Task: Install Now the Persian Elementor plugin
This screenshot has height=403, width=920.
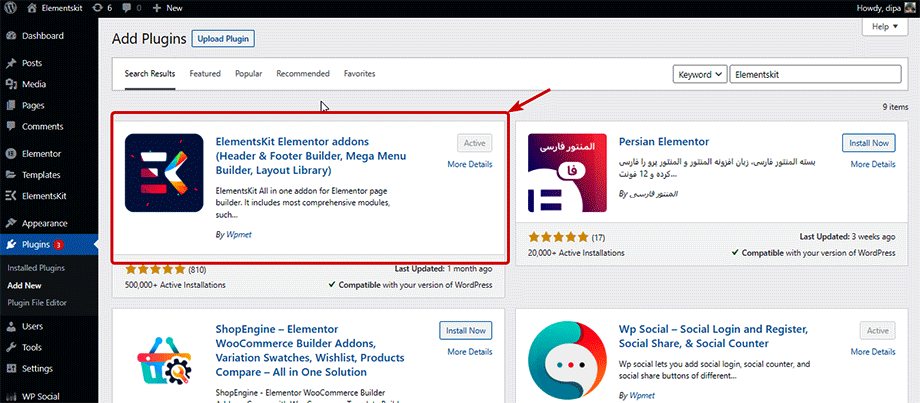Action: pyautogui.click(x=869, y=143)
